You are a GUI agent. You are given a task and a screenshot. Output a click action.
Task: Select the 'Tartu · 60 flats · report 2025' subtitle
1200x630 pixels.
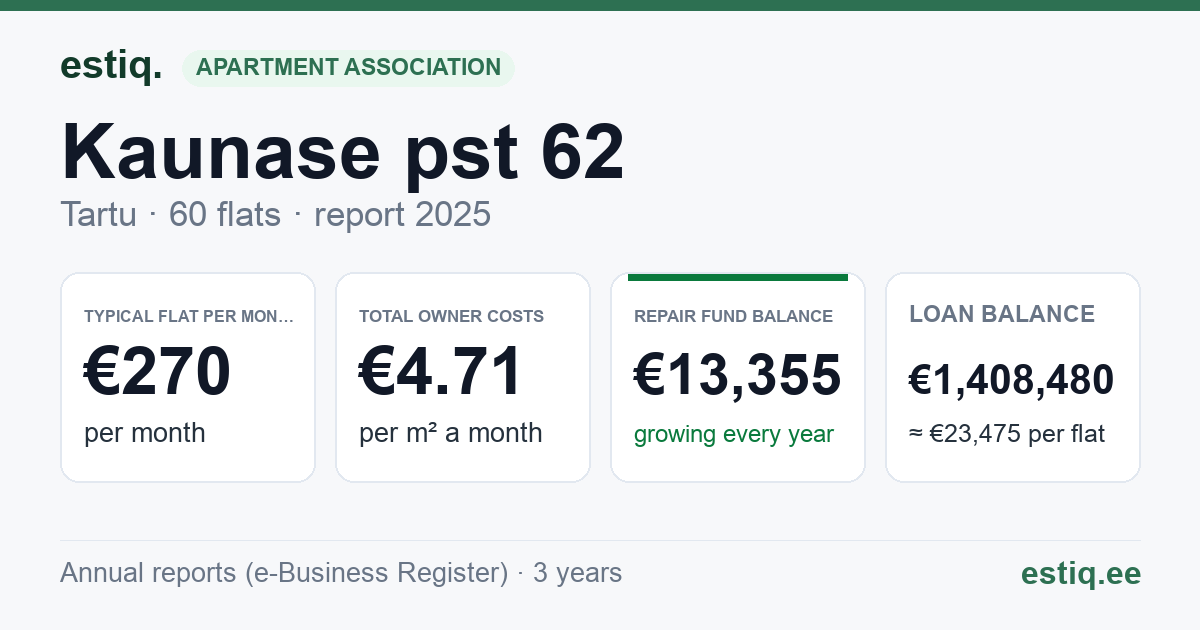(276, 214)
